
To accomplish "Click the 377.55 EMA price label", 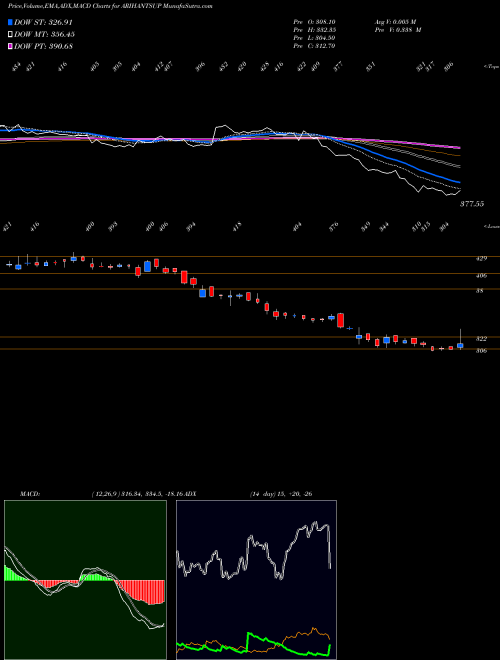I will click(x=472, y=204).
